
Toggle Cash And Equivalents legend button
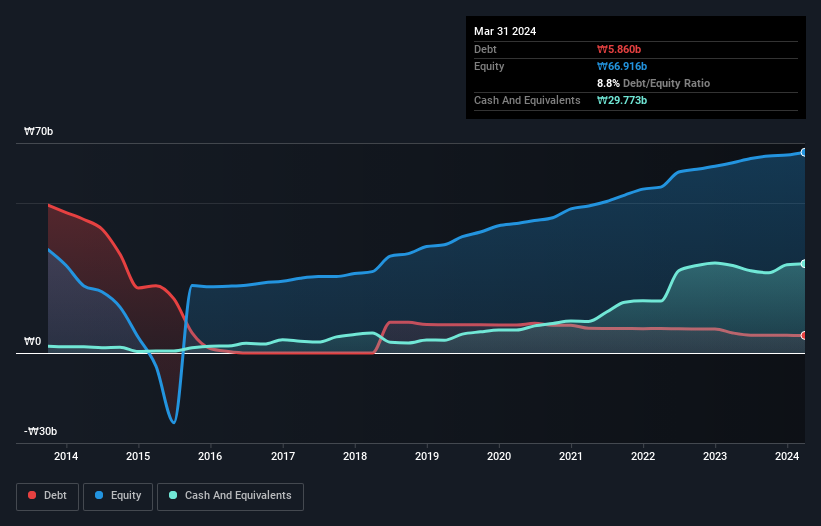[230, 496]
